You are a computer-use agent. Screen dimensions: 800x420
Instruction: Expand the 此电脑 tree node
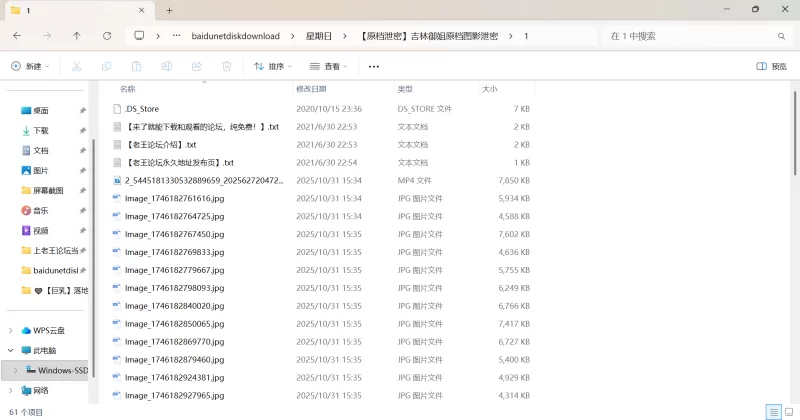(x=11, y=350)
